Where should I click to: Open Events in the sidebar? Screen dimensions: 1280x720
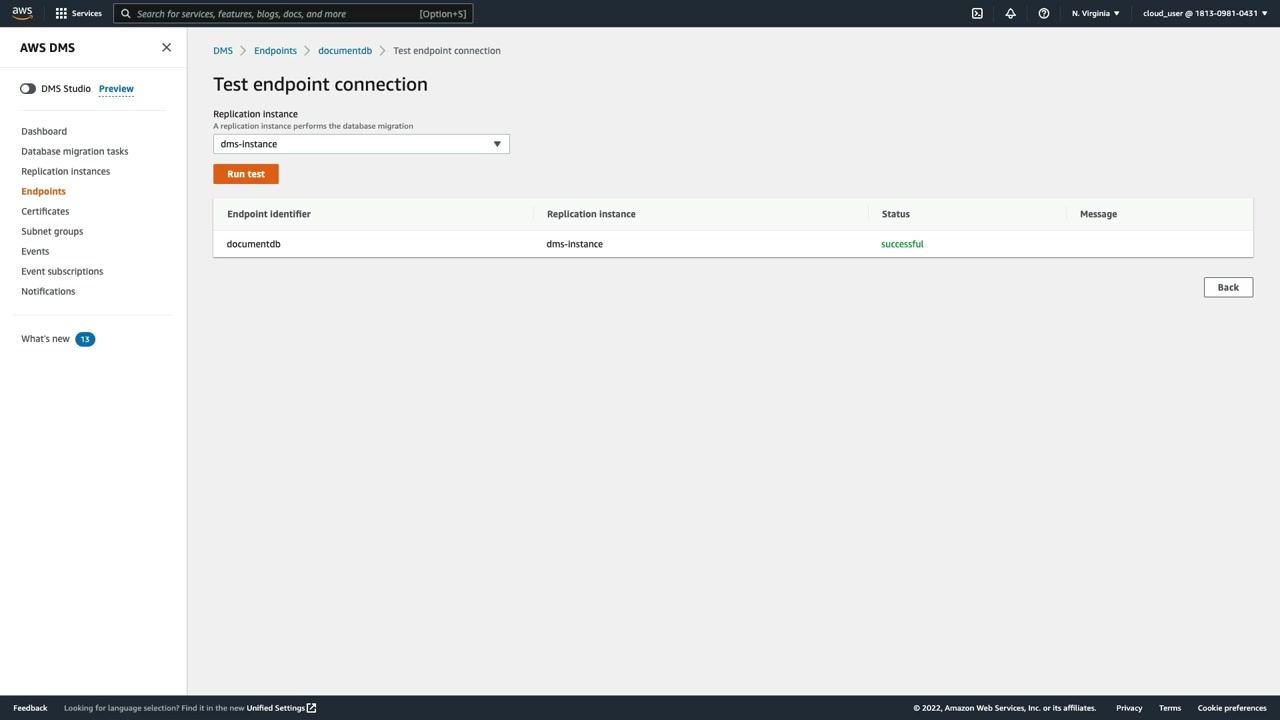(x=35, y=251)
